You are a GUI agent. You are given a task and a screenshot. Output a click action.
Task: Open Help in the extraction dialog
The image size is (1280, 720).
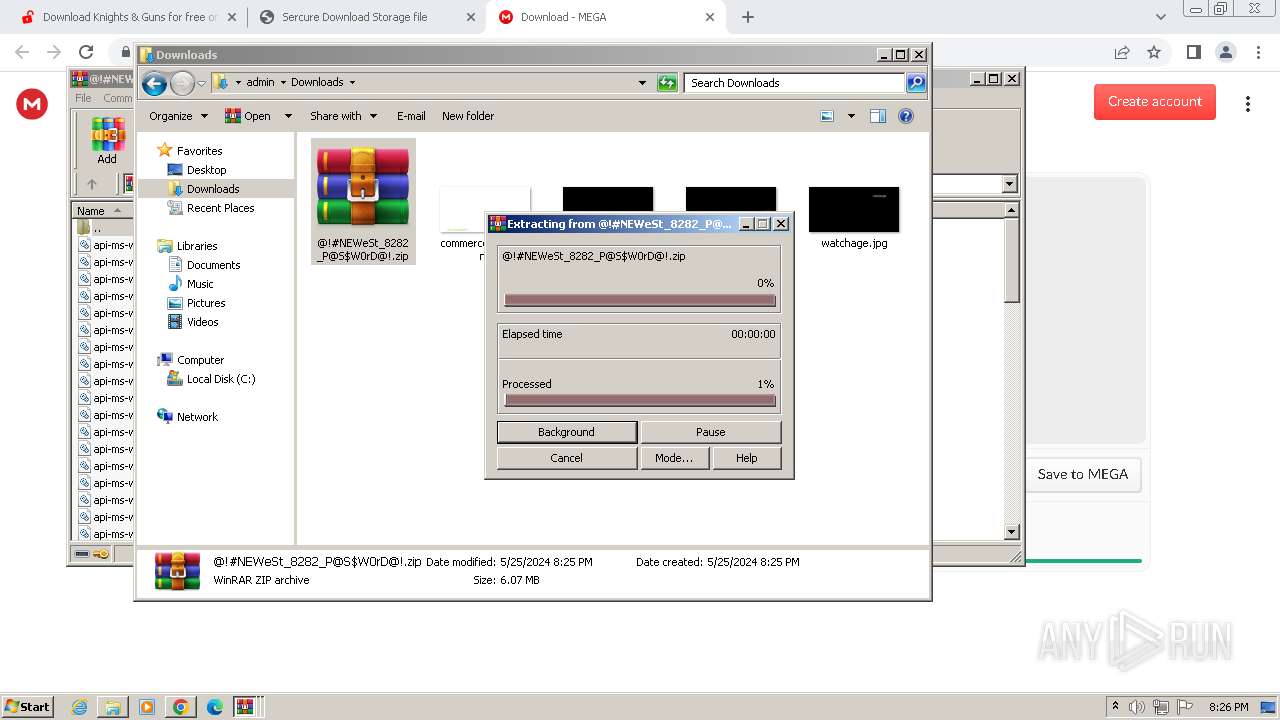click(x=747, y=458)
